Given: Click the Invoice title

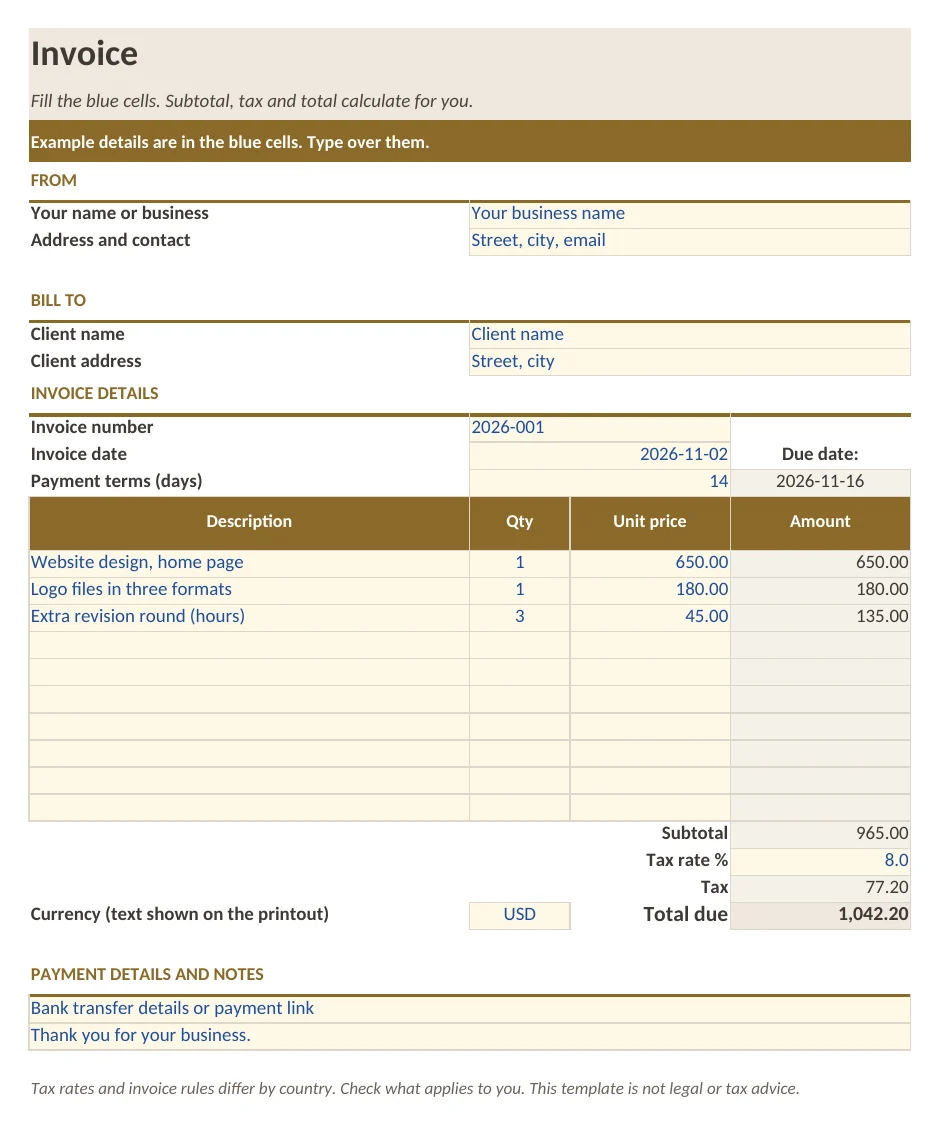Looking at the screenshot, I should pos(84,54).
